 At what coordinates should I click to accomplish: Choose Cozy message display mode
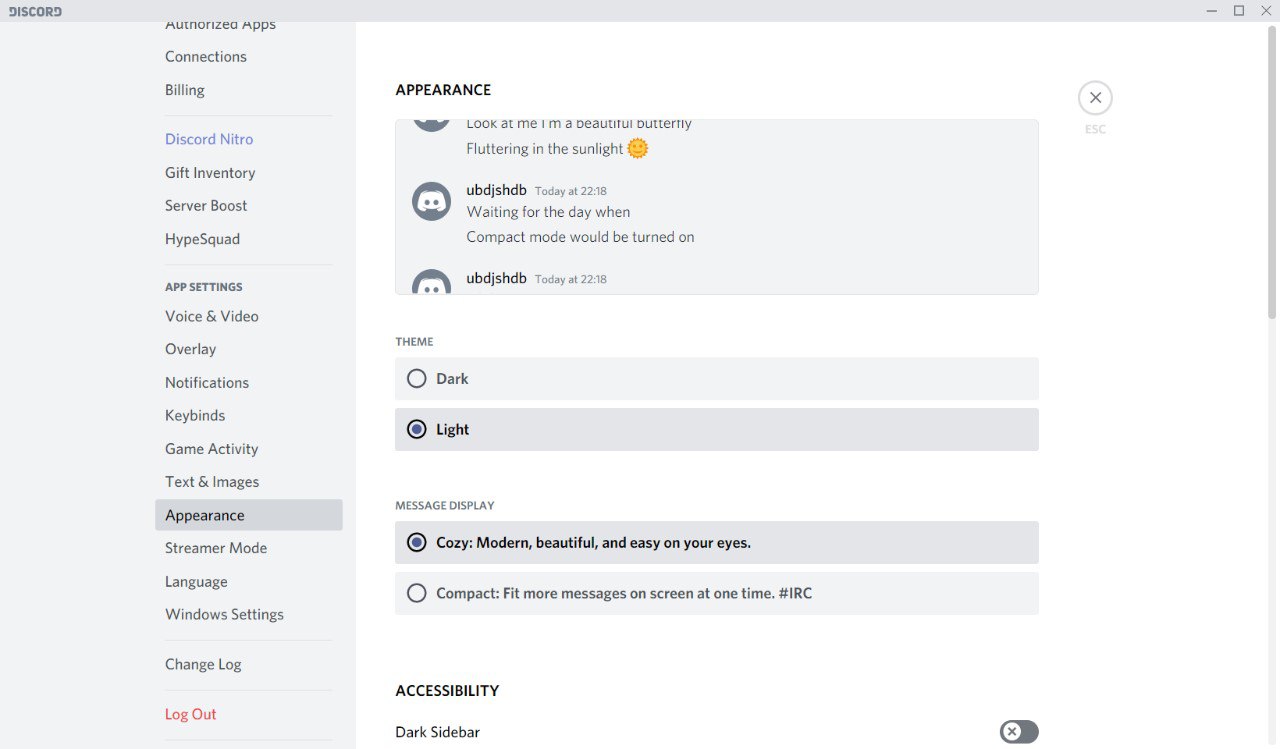pos(717,543)
